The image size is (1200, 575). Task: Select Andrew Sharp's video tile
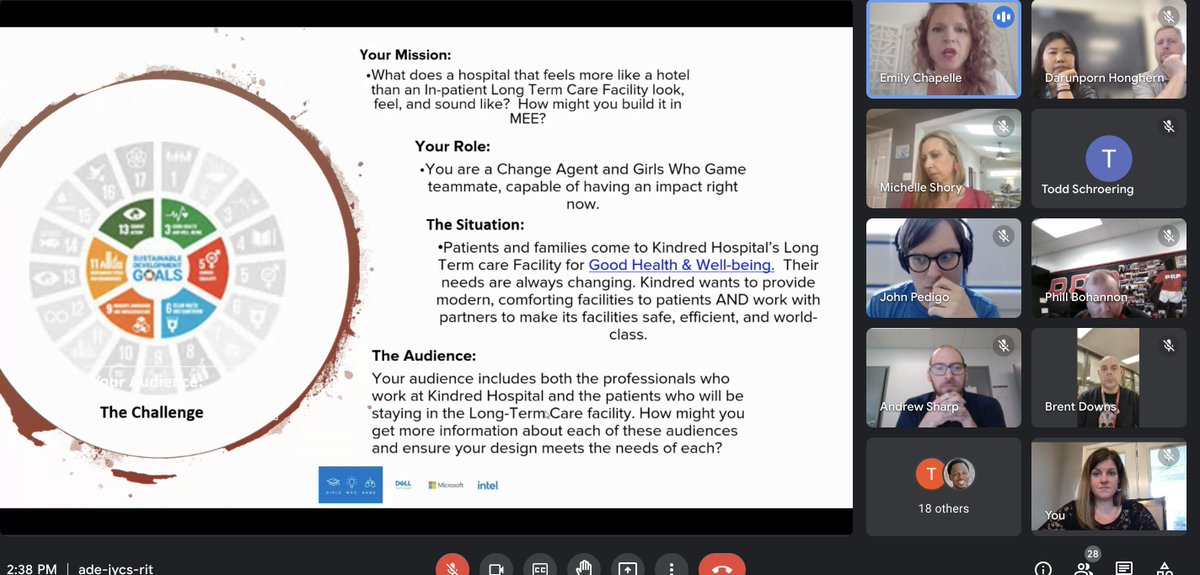(943, 376)
